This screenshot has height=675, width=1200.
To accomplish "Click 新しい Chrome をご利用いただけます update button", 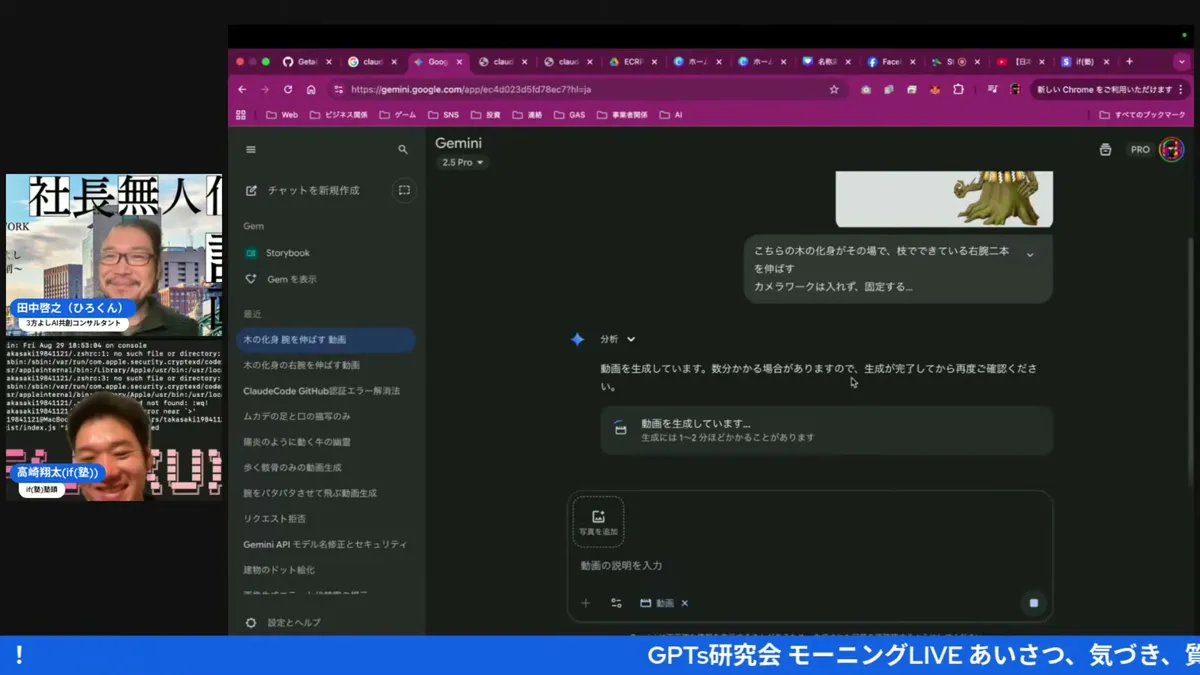I will tap(1109, 89).
